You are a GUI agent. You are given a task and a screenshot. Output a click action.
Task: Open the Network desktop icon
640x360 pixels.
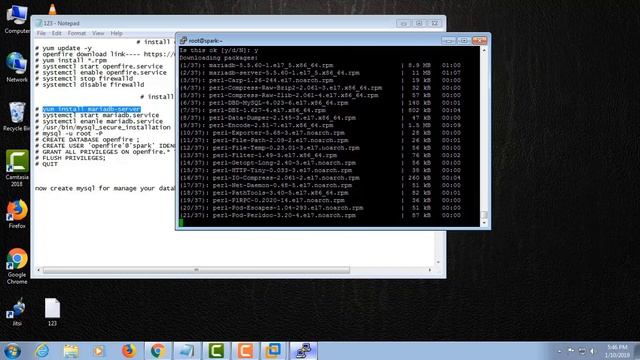[x=16, y=67]
